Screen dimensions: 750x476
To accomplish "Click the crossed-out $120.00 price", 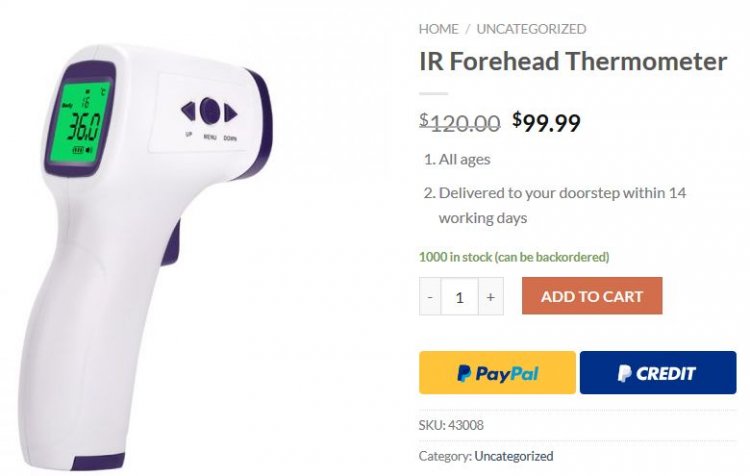I will [459, 123].
